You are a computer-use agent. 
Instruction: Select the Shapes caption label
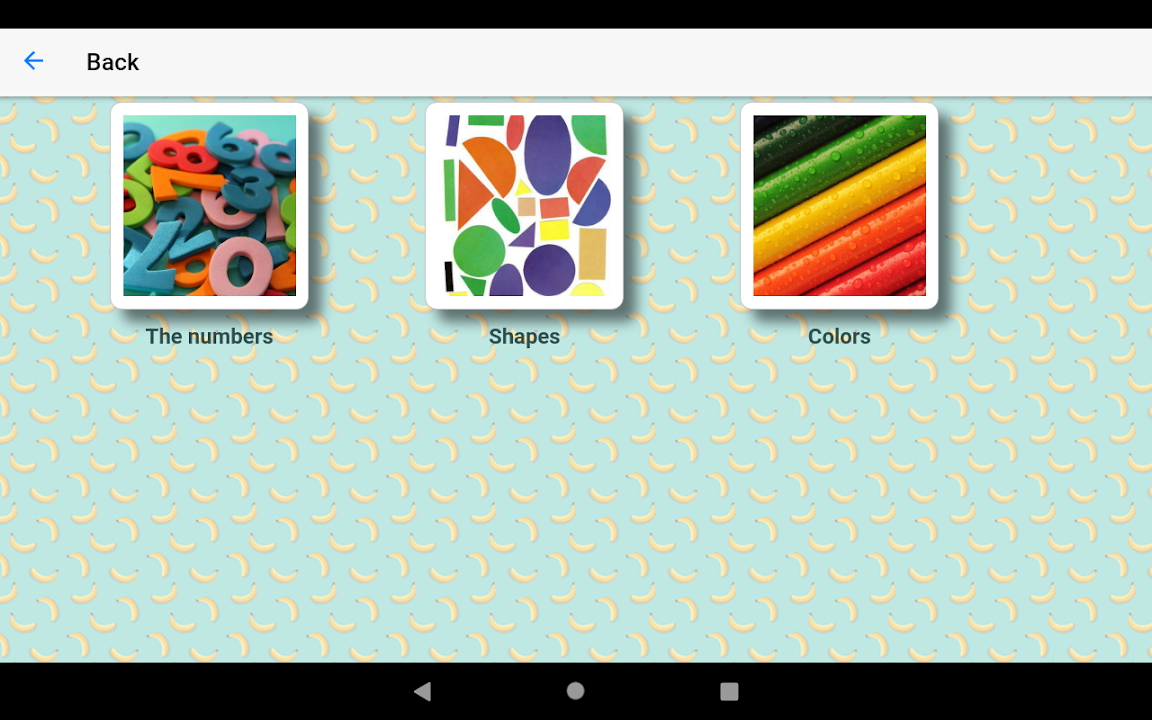point(525,336)
